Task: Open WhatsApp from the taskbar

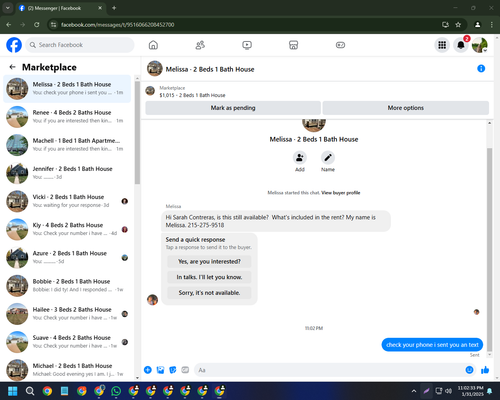Action: (116, 391)
